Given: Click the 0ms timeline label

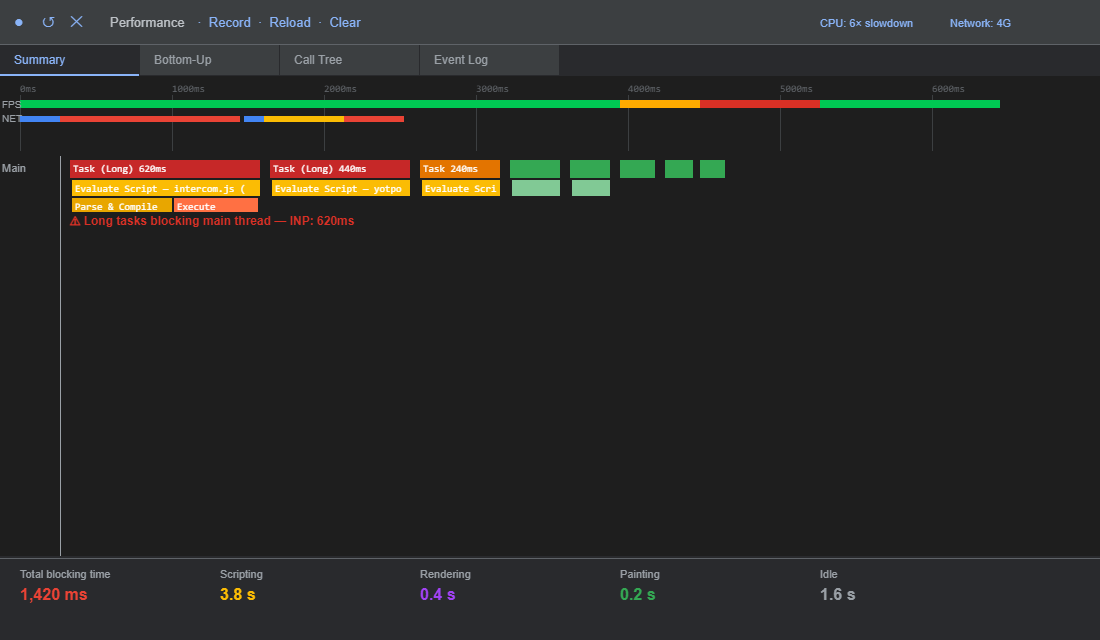Looking at the screenshot, I should tap(28, 89).
